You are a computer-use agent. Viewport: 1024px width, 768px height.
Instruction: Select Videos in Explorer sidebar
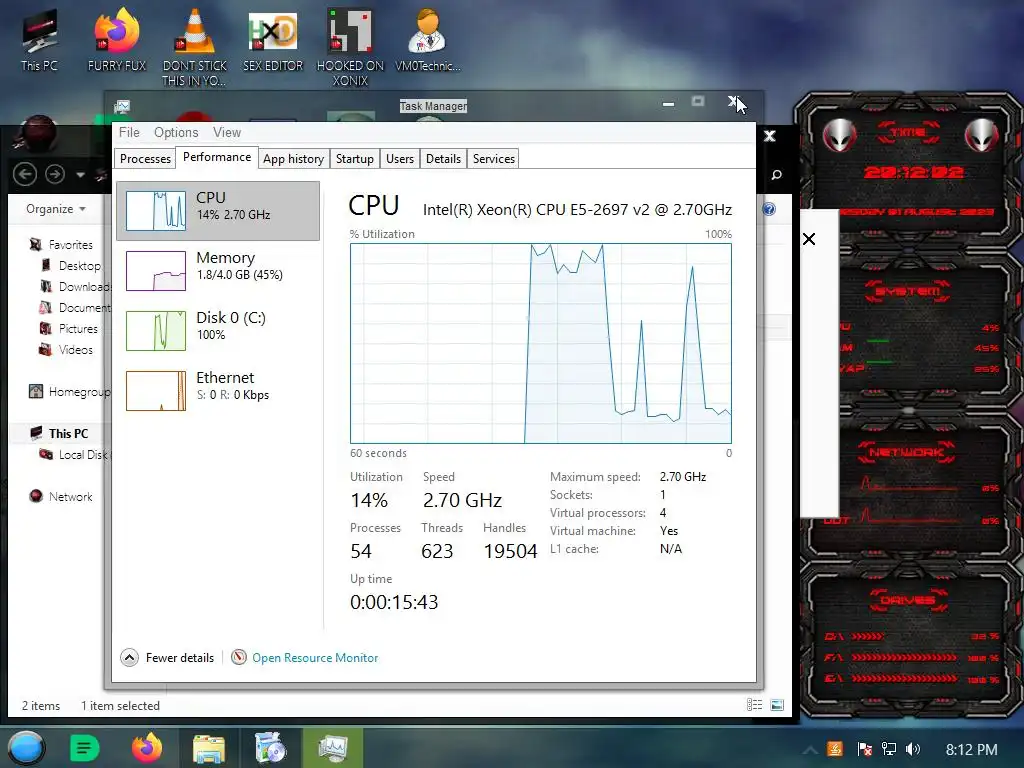pyautogui.click(x=67, y=349)
